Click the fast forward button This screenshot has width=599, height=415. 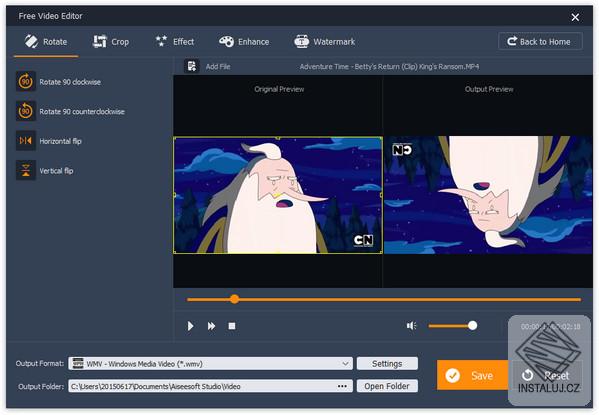pyautogui.click(x=211, y=326)
